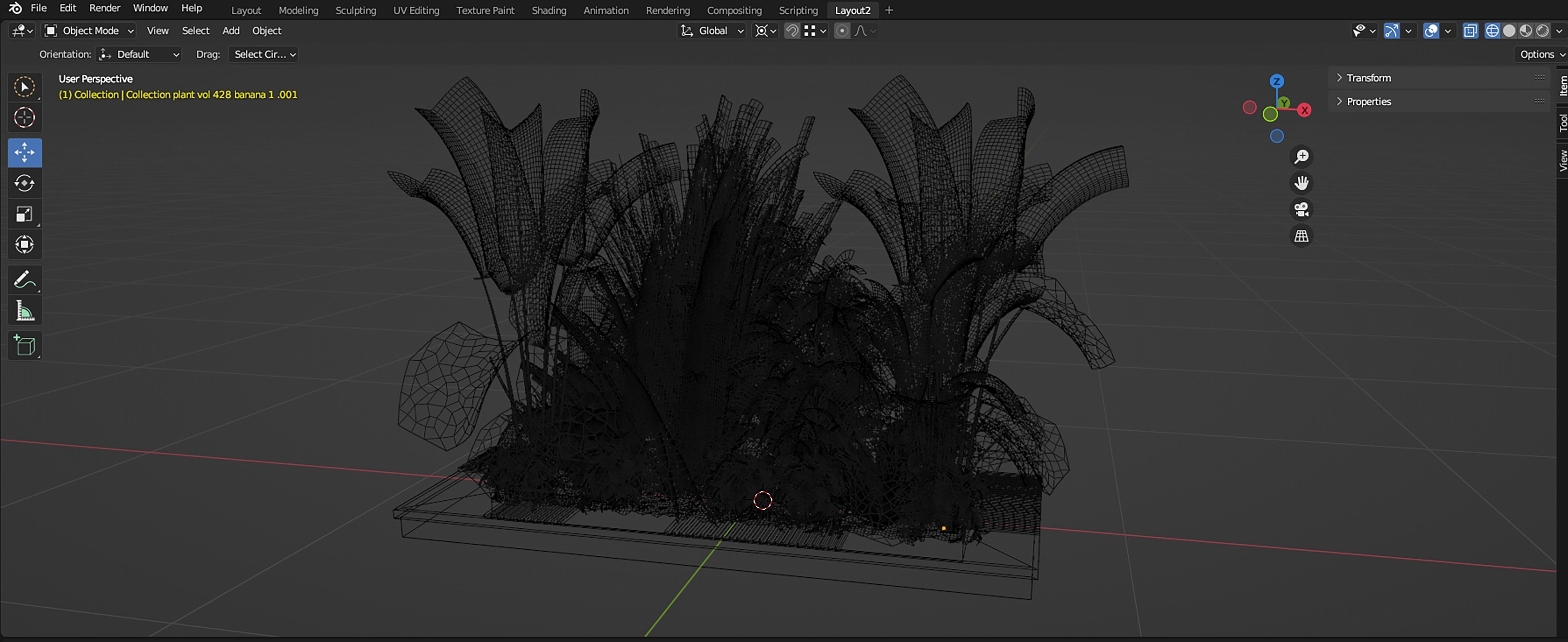Switch to Modeling workspace tab
The image size is (1568, 642).
click(x=298, y=10)
